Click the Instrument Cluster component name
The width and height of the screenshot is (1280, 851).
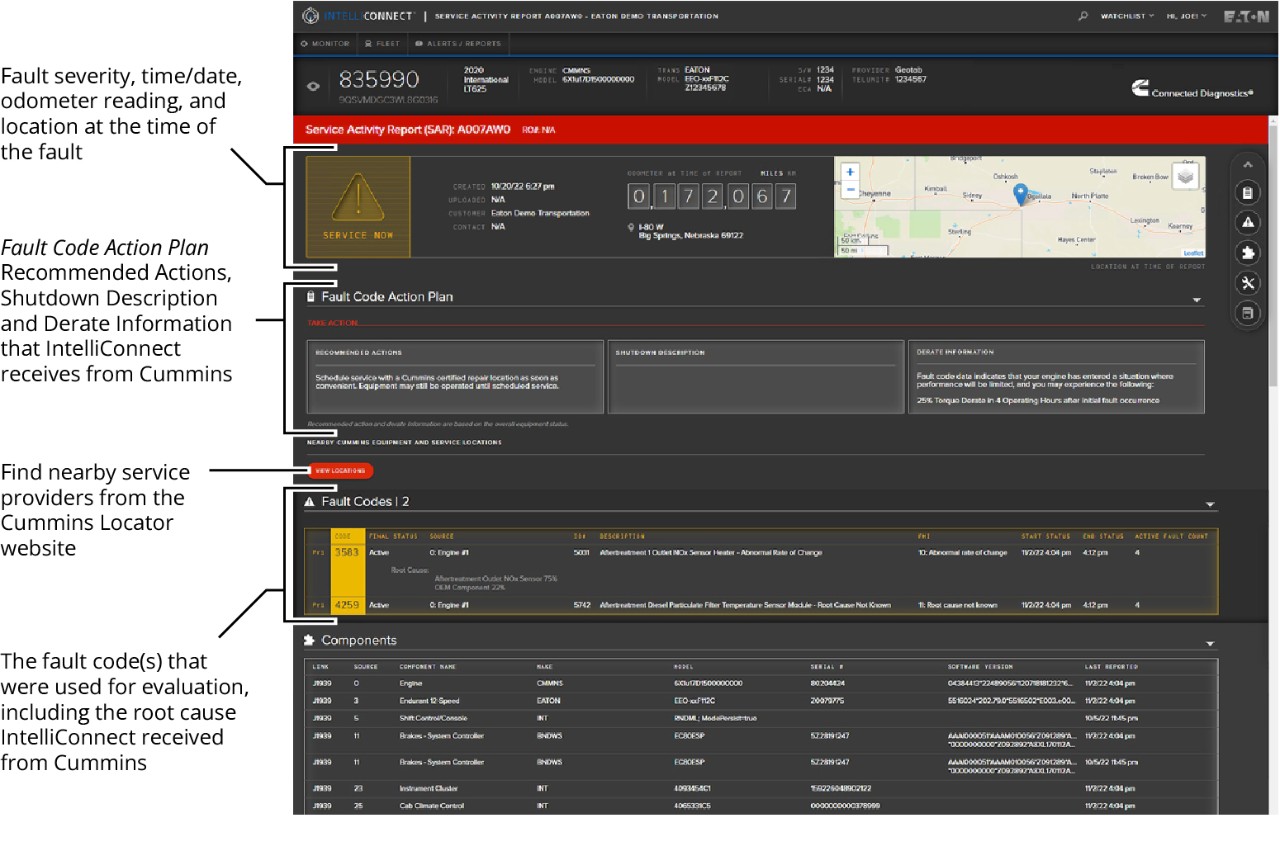coord(430,788)
